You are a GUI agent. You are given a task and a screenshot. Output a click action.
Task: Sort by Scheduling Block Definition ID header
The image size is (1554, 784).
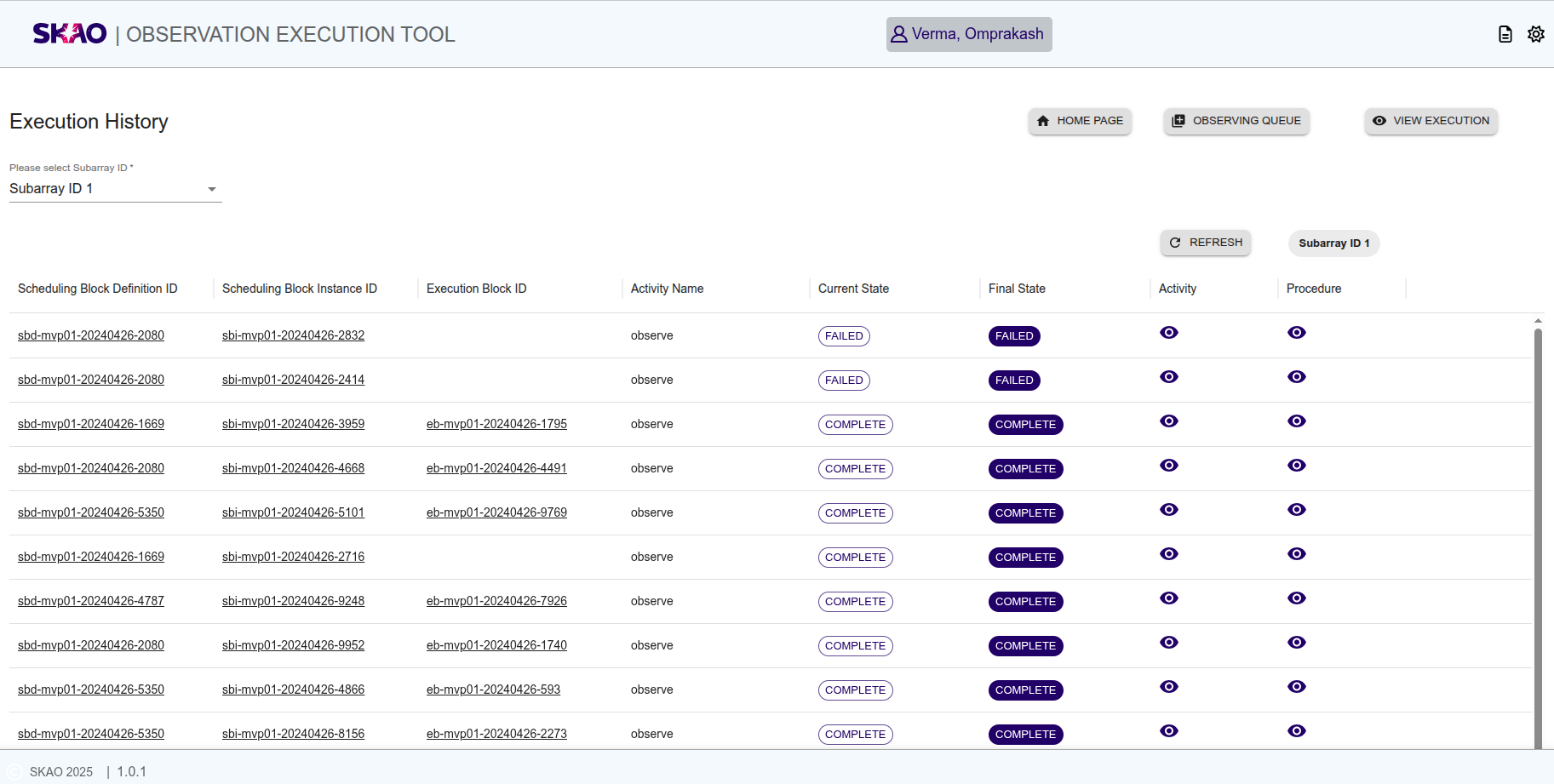tap(98, 289)
